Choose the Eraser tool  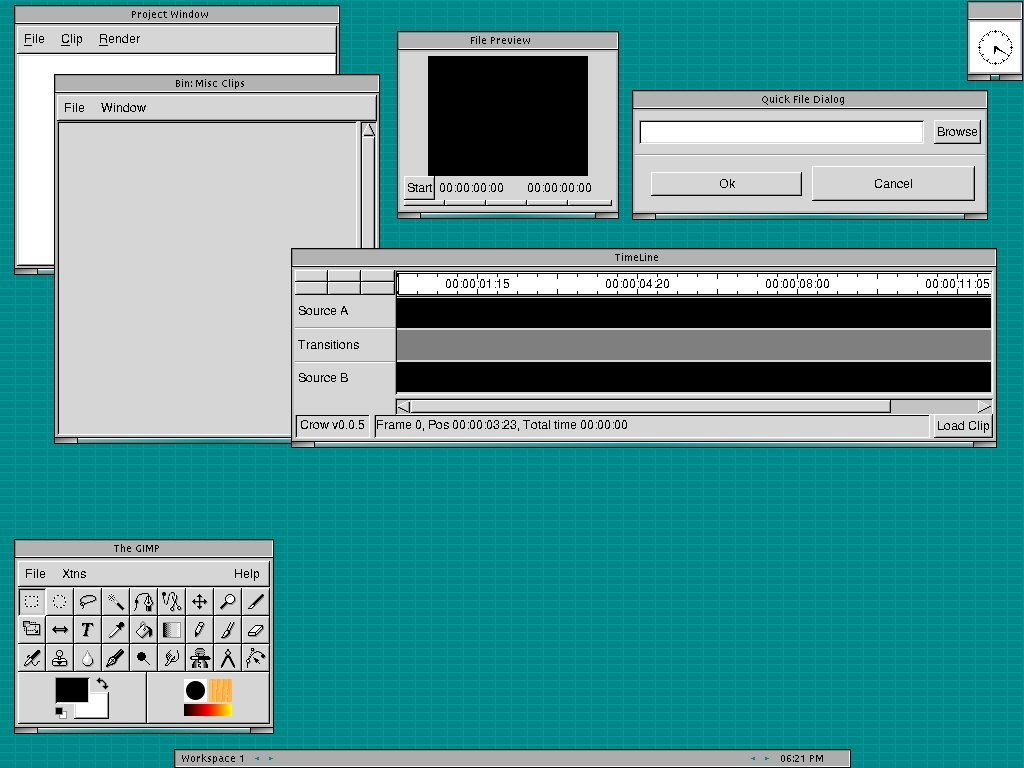pyautogui.click(x=256, y=629)
